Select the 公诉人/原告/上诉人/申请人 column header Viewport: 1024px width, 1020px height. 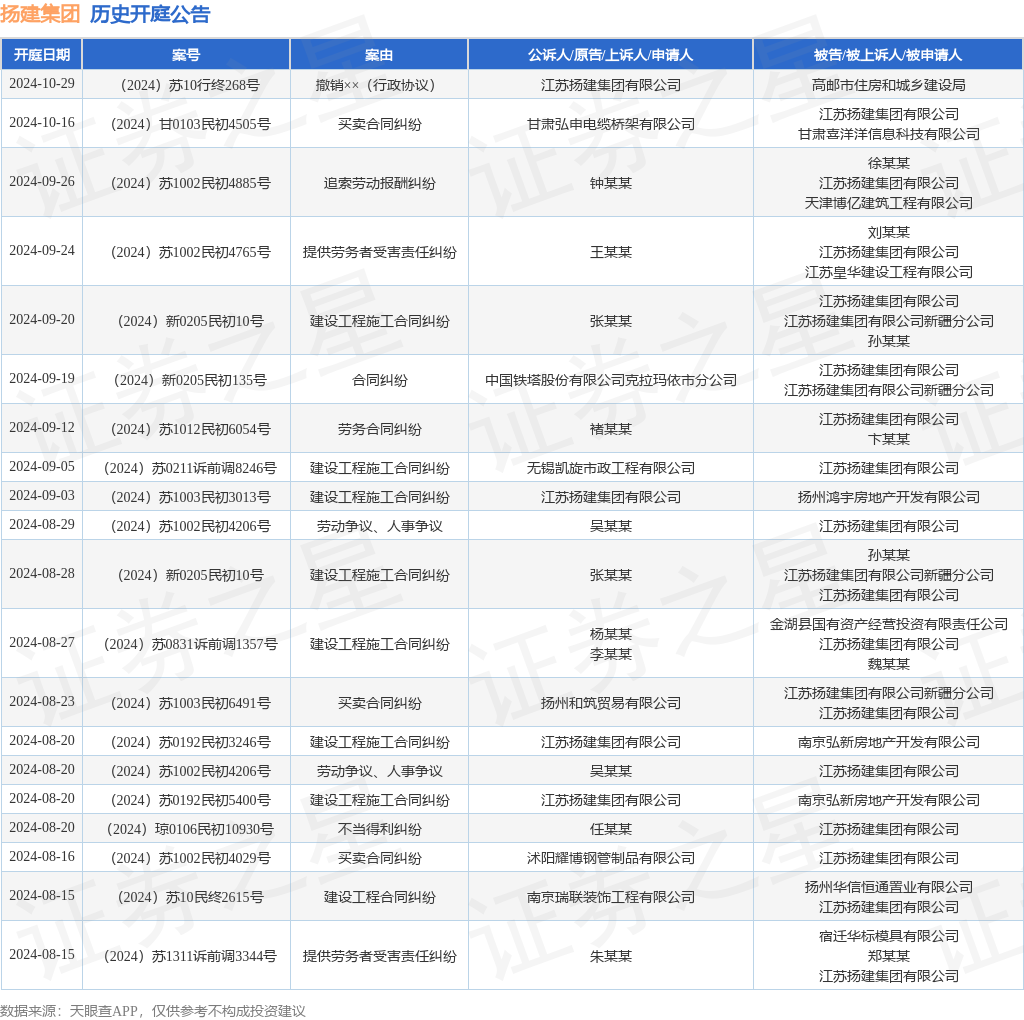[611, 55]
